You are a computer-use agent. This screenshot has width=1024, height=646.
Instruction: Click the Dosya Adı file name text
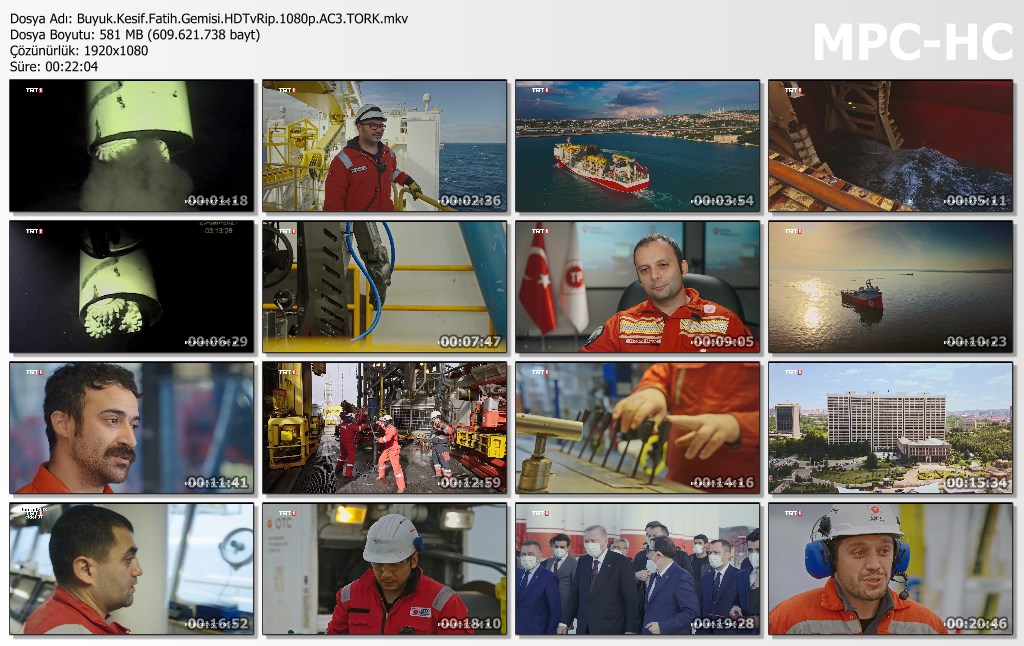click(x=209, y=19)
